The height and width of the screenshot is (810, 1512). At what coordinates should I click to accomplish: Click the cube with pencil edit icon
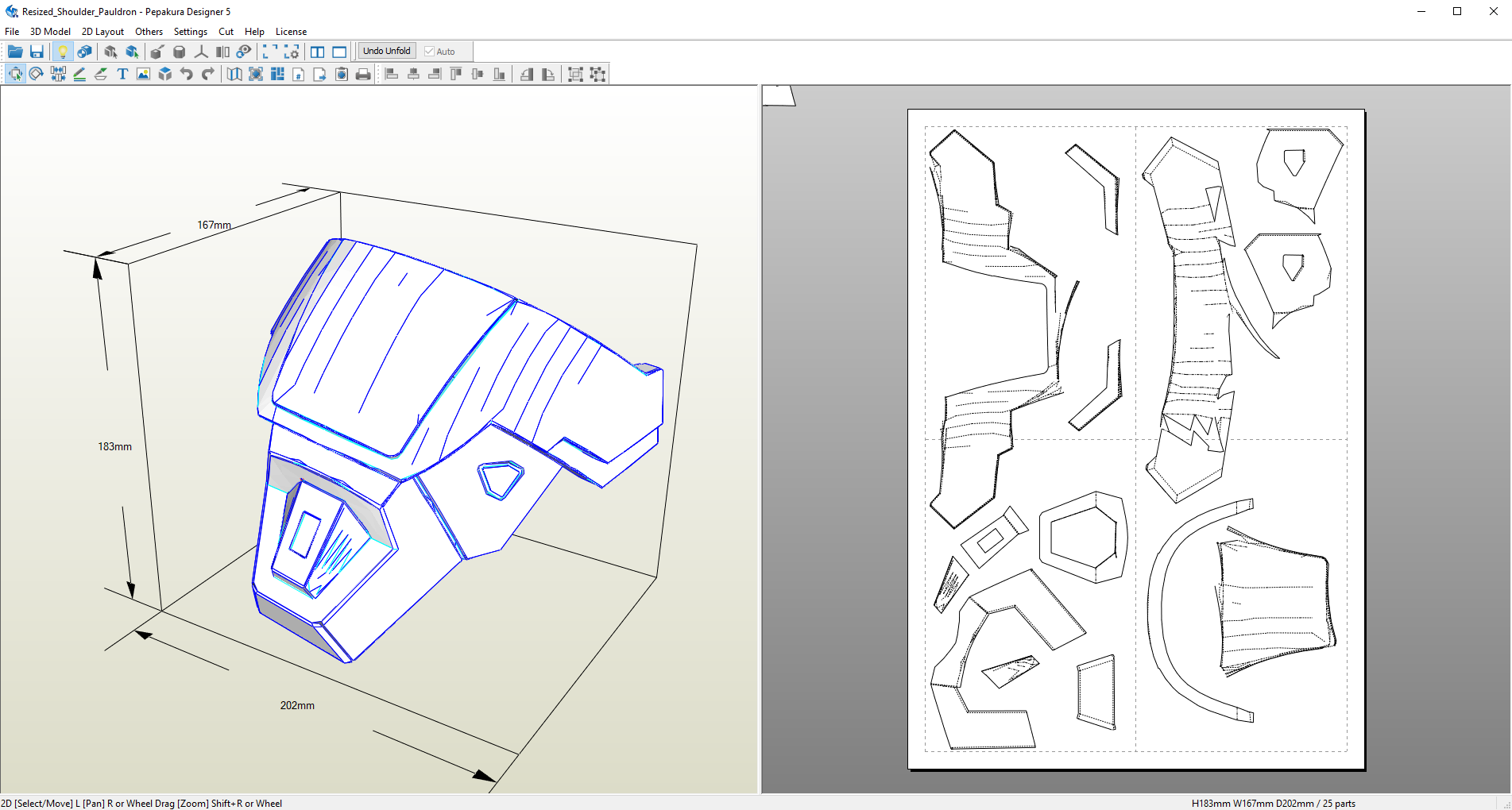[157, 52]
